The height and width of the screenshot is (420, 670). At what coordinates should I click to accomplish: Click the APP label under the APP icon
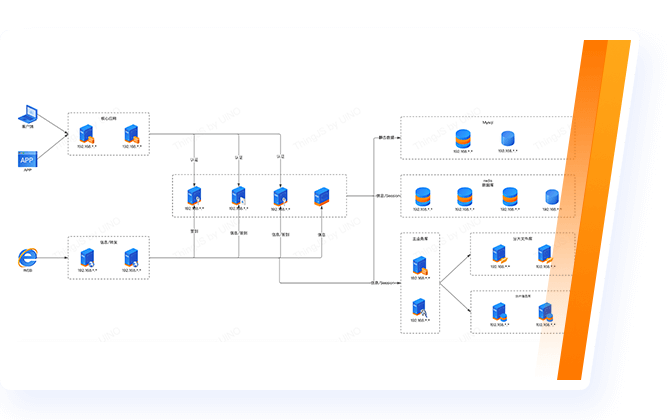point(28,170)
